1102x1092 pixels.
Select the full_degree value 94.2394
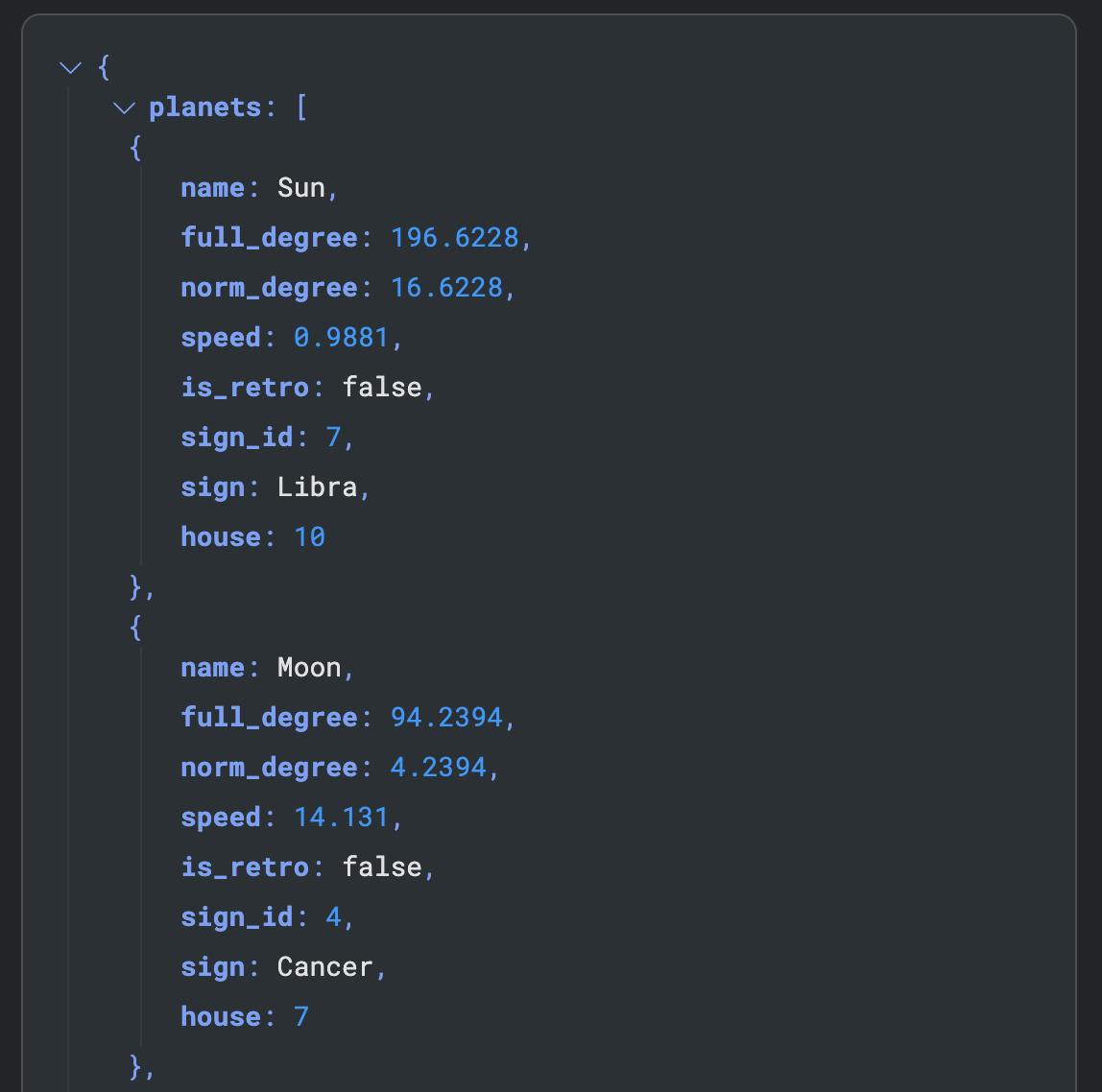(445, 718)
